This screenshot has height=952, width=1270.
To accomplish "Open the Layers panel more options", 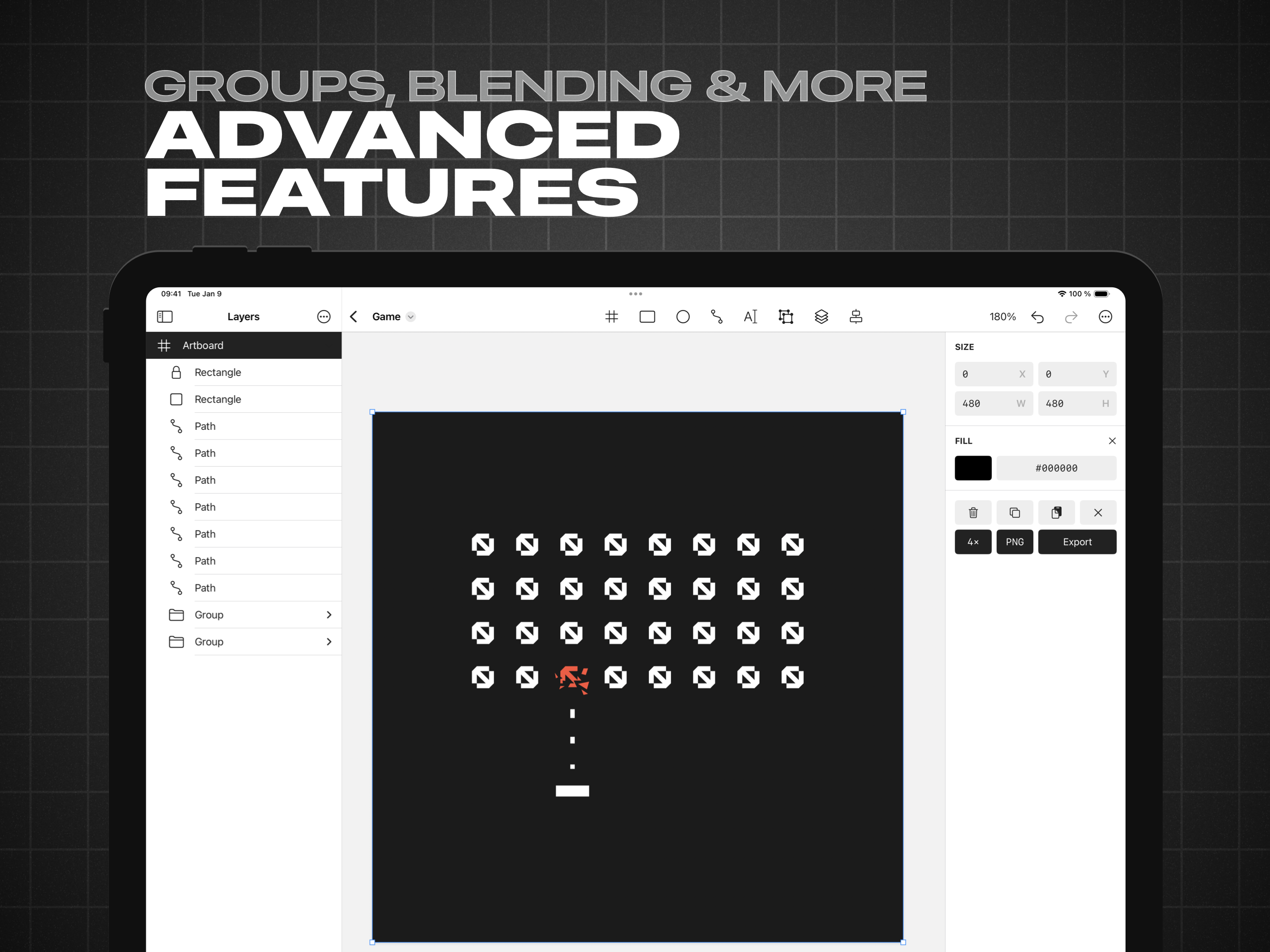I will coord(324,317).
